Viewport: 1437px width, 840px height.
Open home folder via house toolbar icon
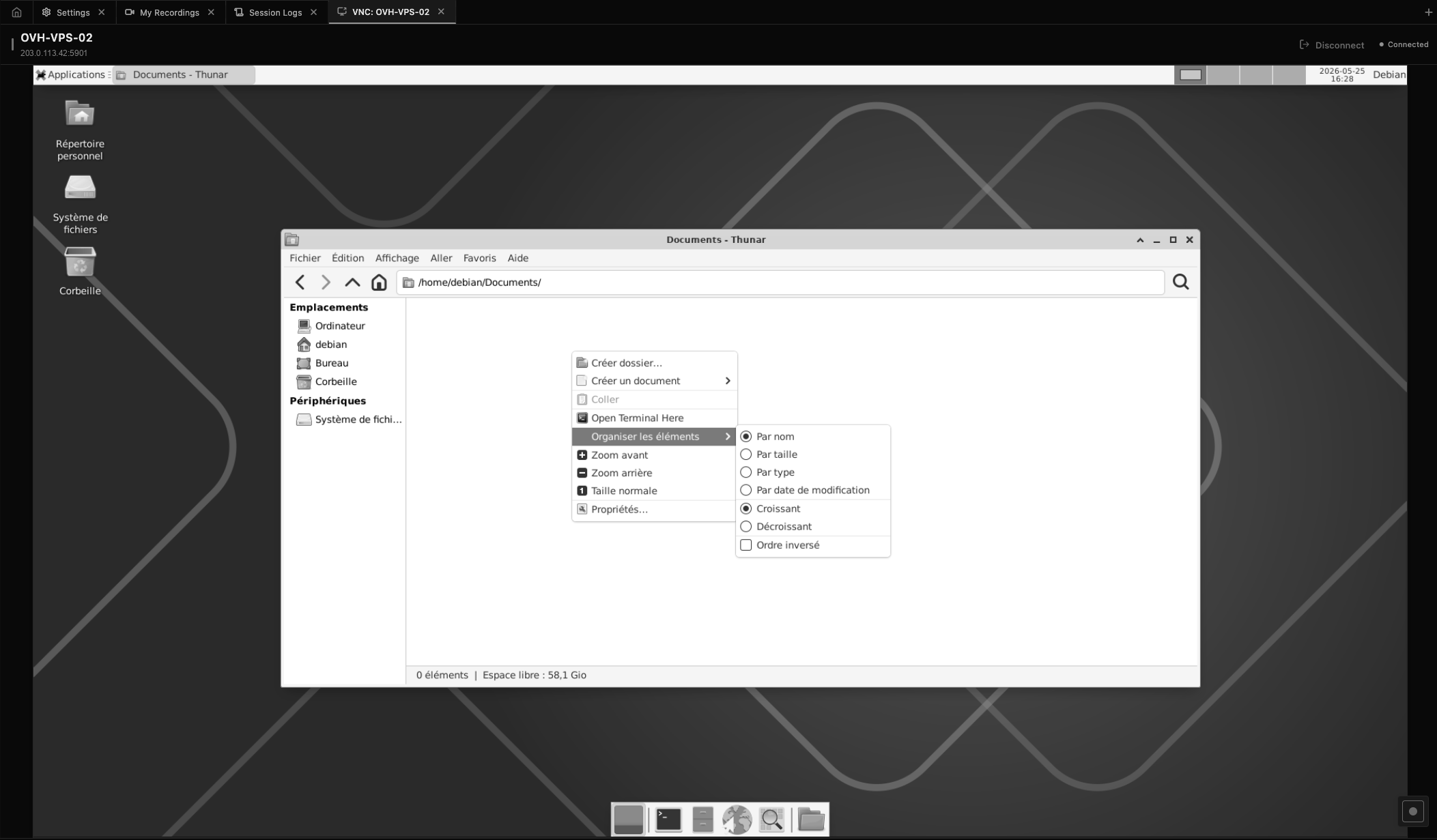(x=379, y=283)
